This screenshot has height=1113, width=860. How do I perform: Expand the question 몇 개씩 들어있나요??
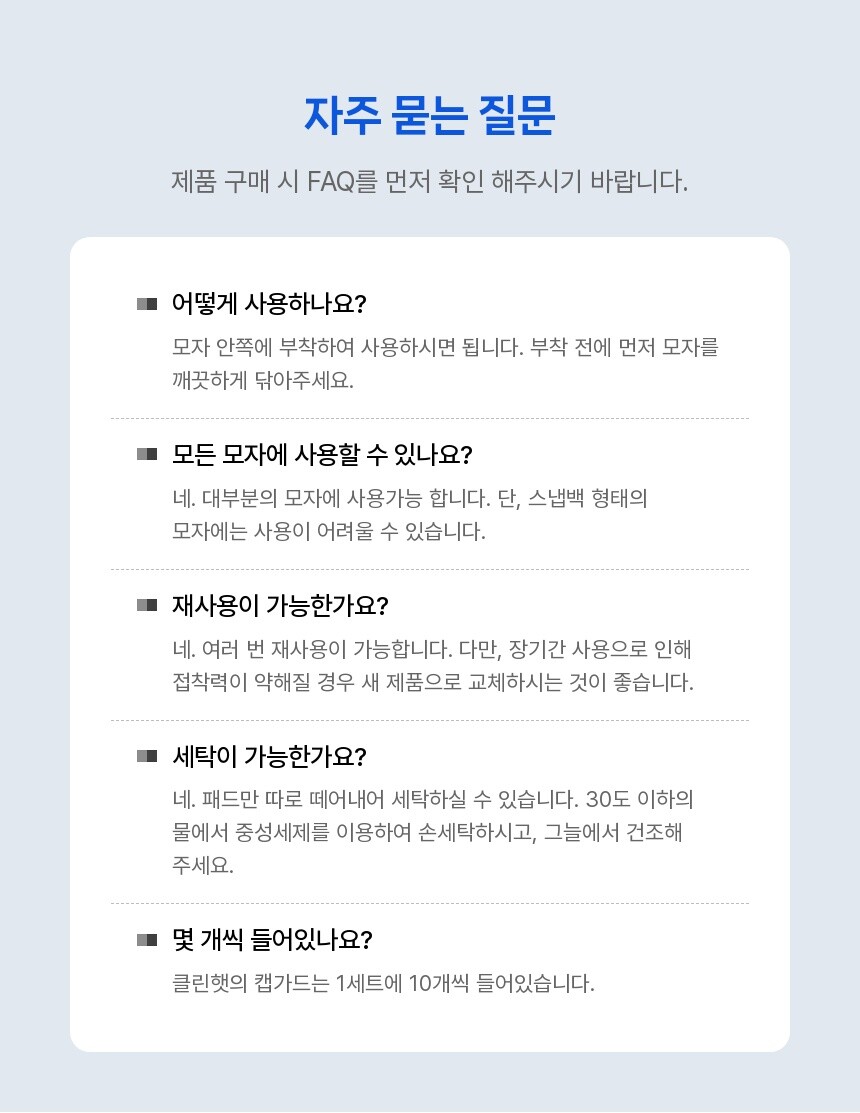[272, 940]
